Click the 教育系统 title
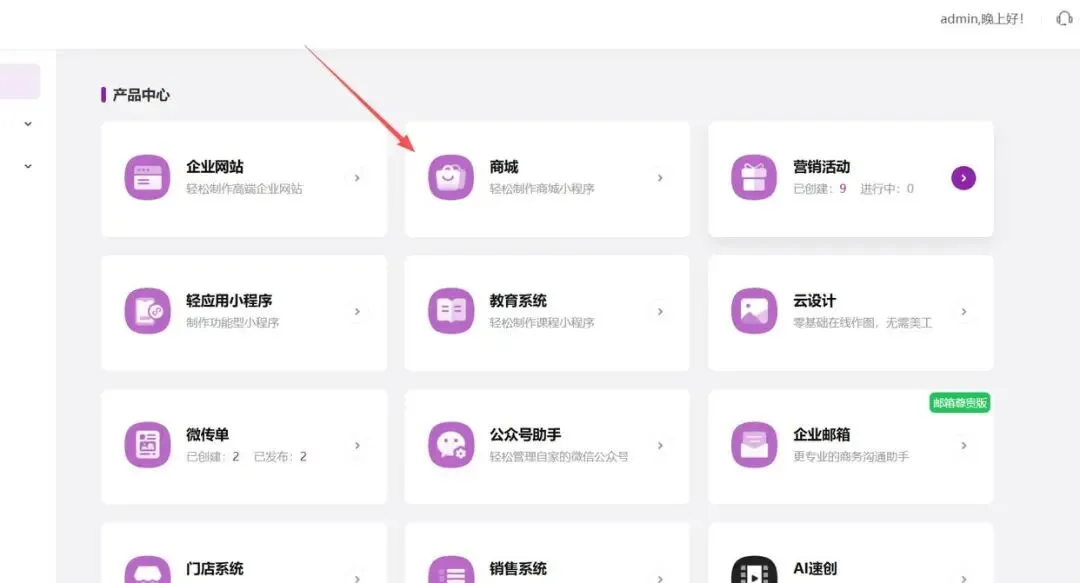This screenshot has height=583, width=1080. (x=519, y=300)
